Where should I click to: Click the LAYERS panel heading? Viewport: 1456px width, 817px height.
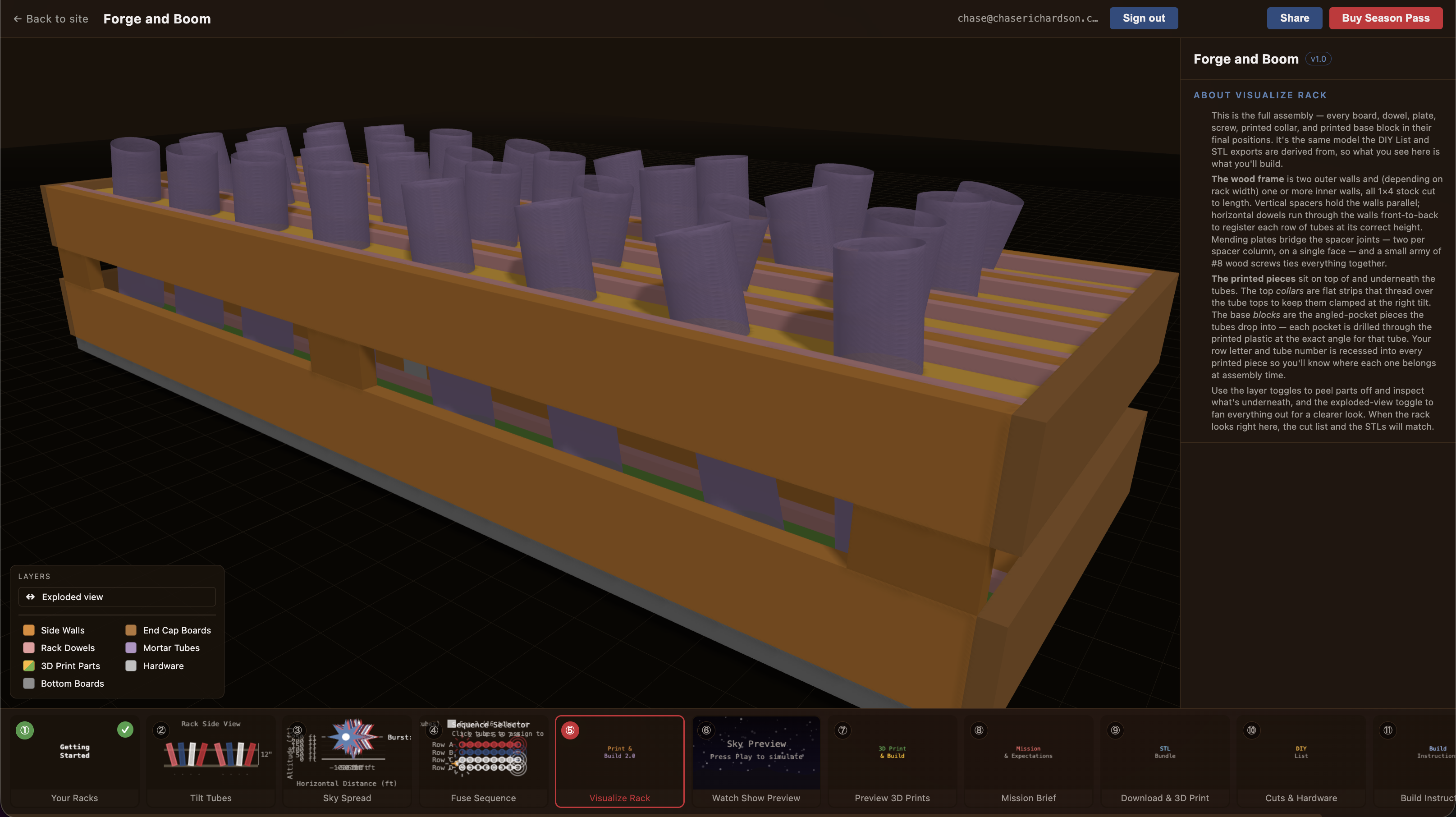[34, 576]
